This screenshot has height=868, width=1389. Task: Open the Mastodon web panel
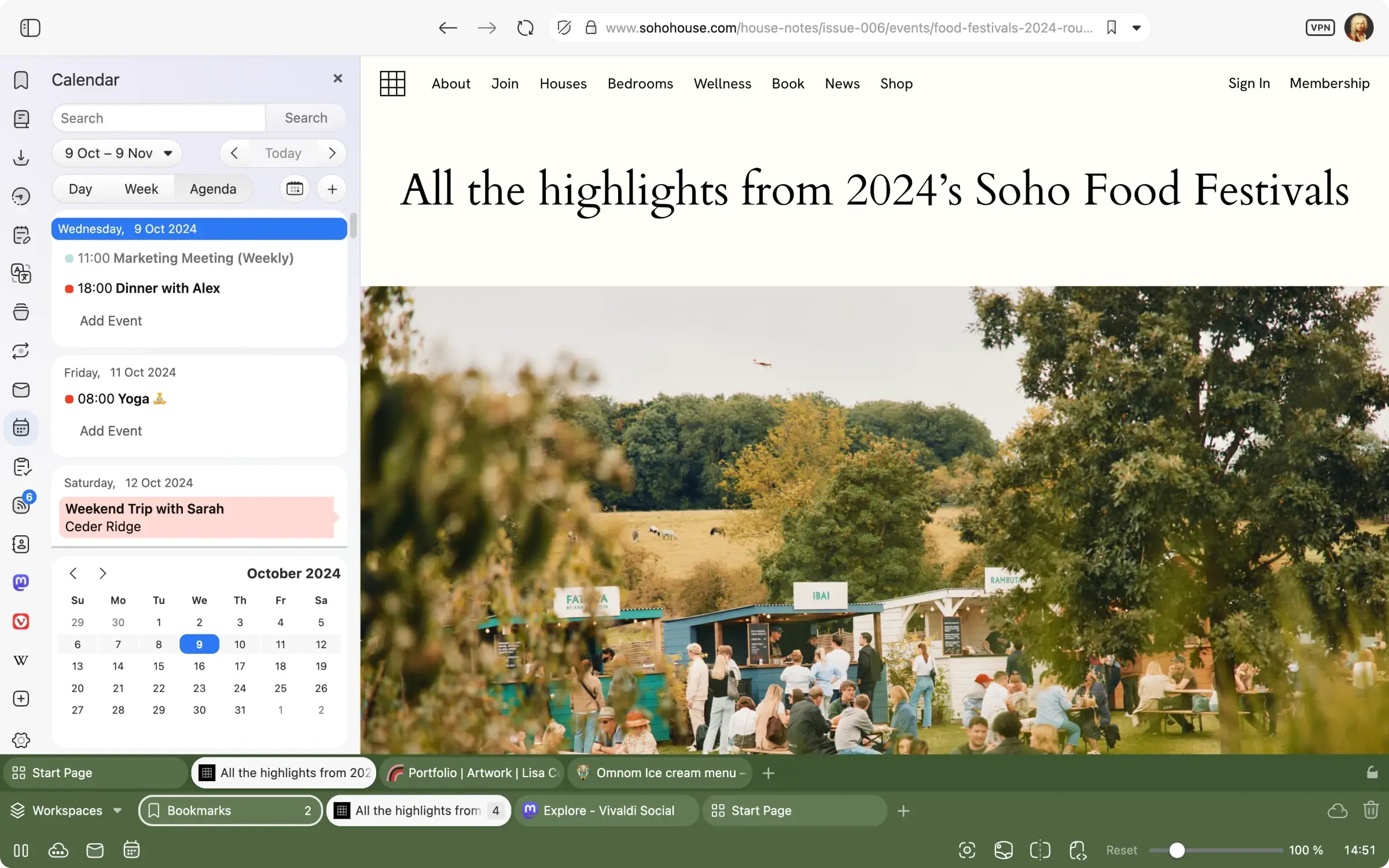(21, 582)
